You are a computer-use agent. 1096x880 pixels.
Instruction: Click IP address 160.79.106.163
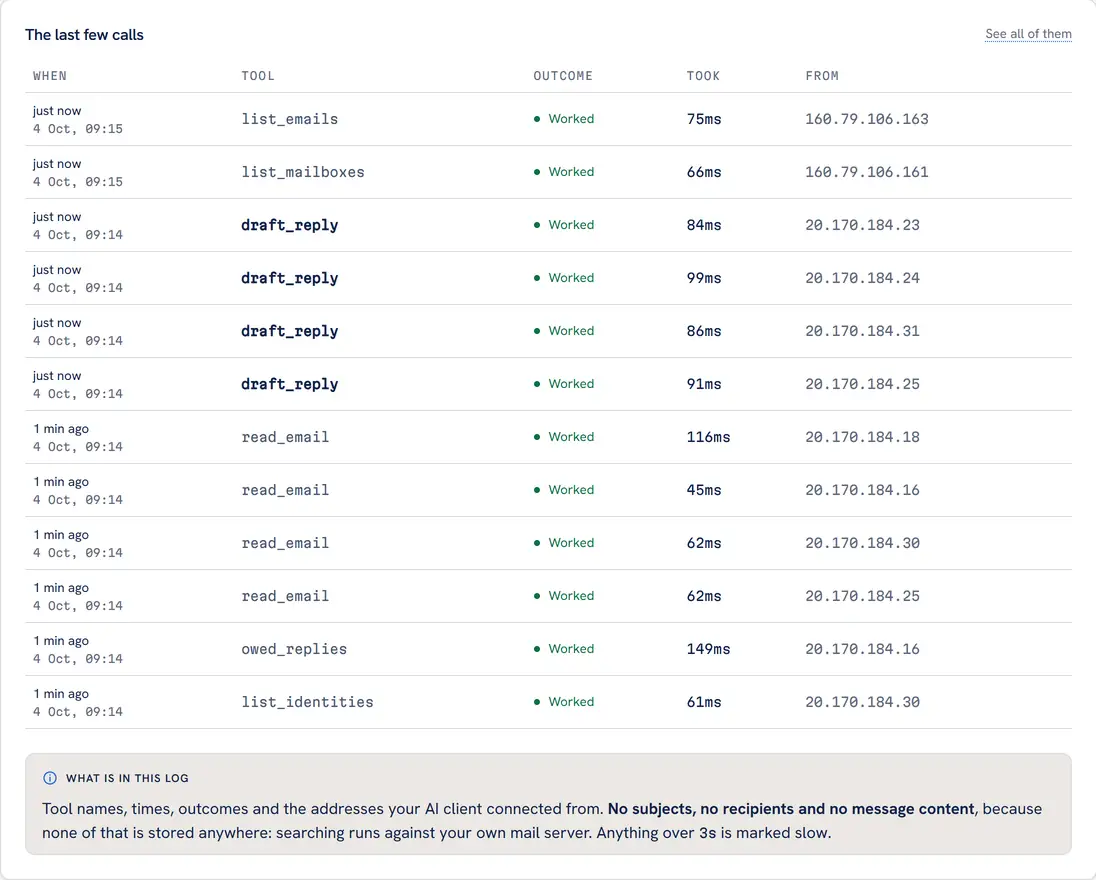tap(867, 119)
